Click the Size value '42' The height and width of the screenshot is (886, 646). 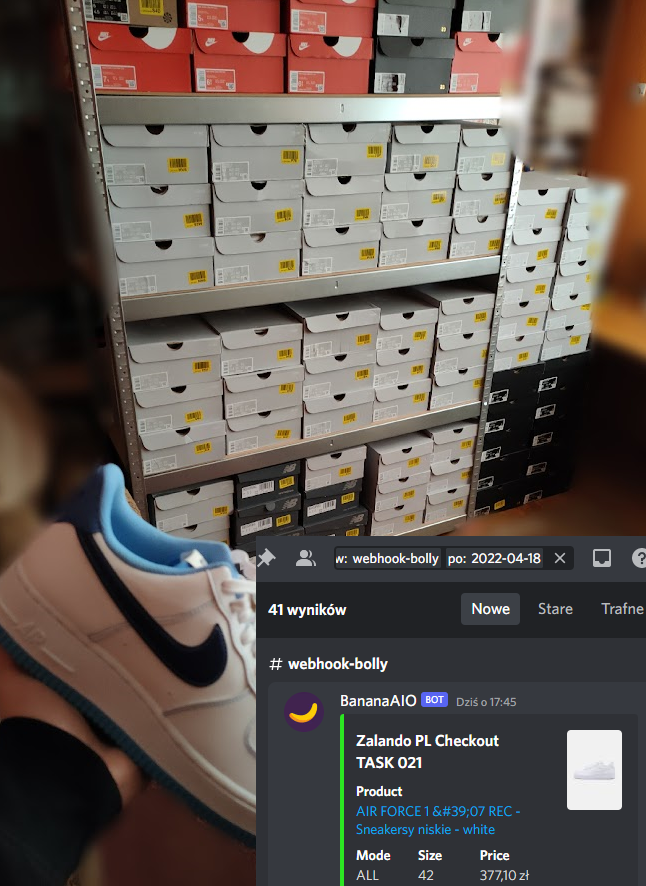[426, 875]
